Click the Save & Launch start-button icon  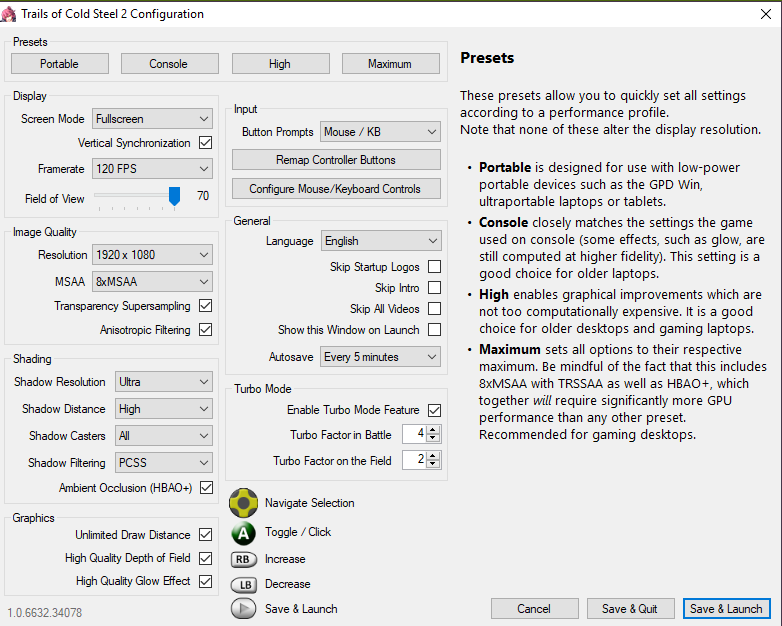pos(244,608)
